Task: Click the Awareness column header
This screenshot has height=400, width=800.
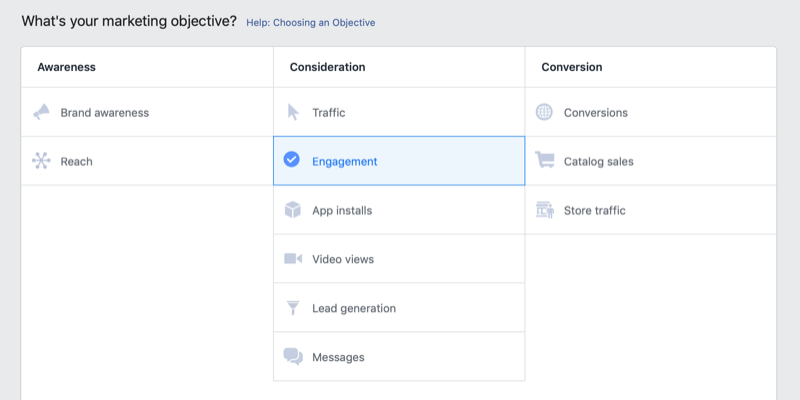Action: coord(66,67)
